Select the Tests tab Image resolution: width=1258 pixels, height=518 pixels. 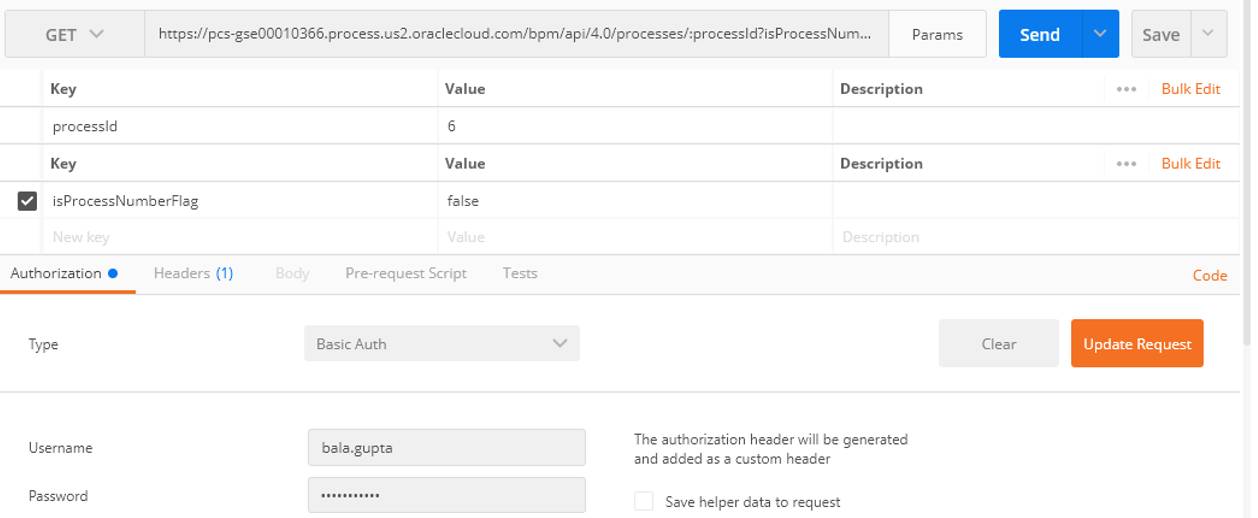(x=520, y=273)
